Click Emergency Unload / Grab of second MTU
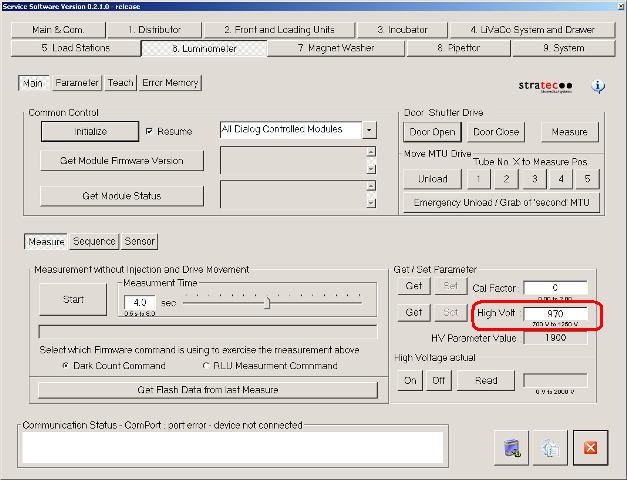 501,202
